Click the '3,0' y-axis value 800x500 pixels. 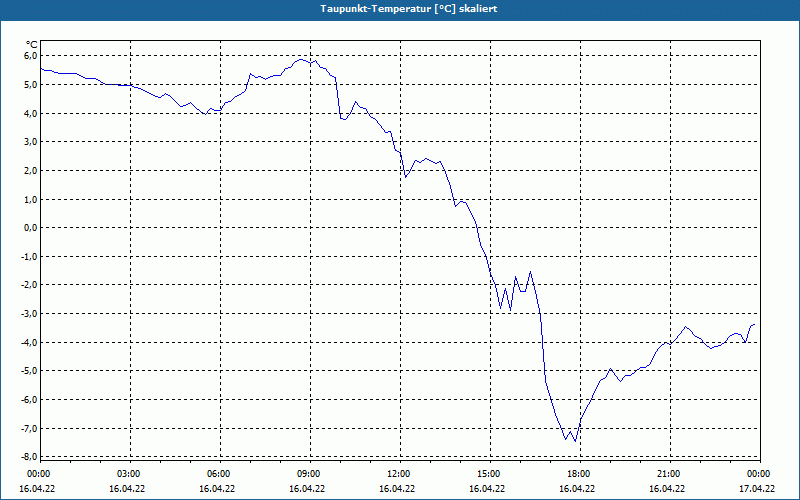coord(31,142)
